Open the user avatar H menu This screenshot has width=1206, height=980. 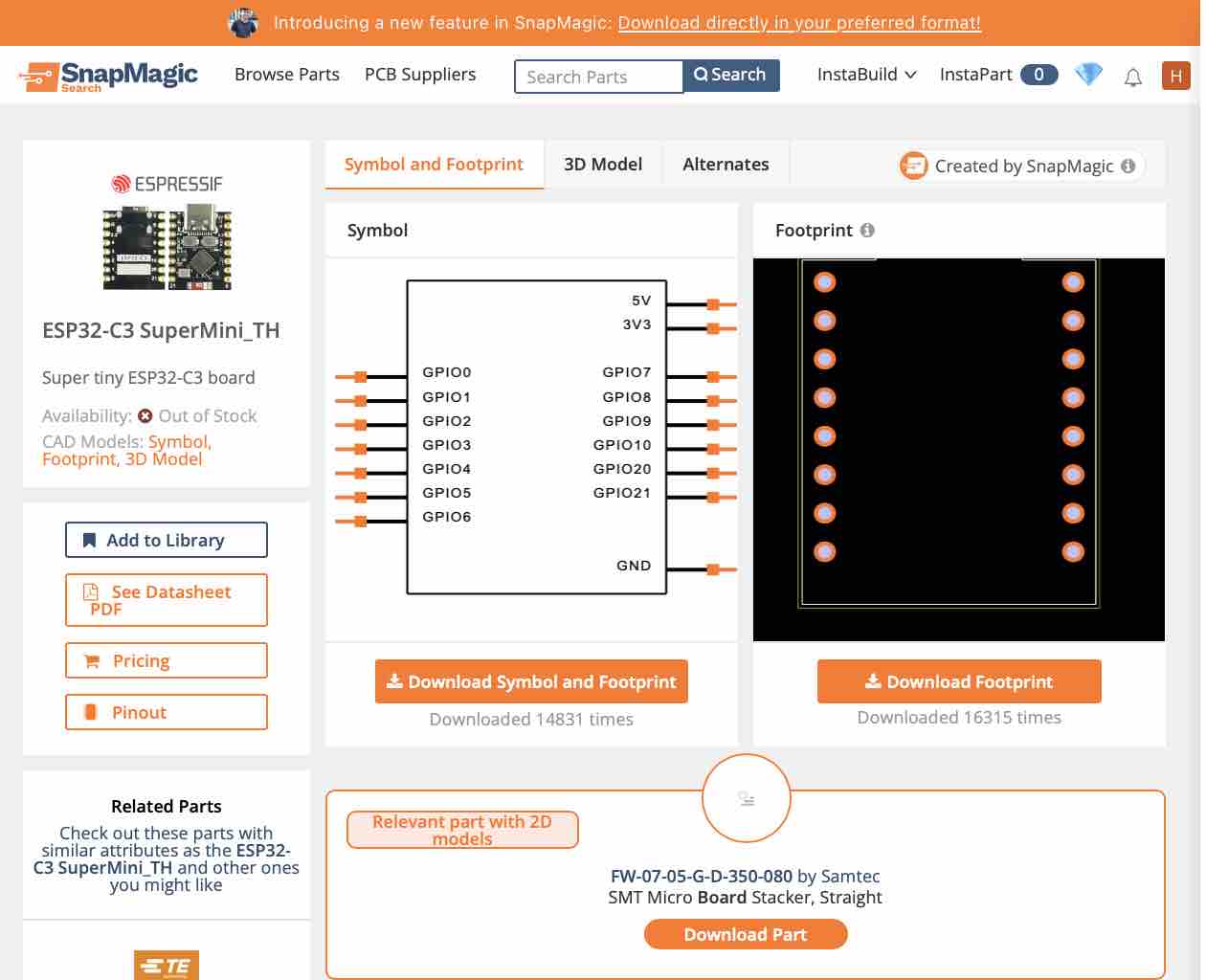1175,76
